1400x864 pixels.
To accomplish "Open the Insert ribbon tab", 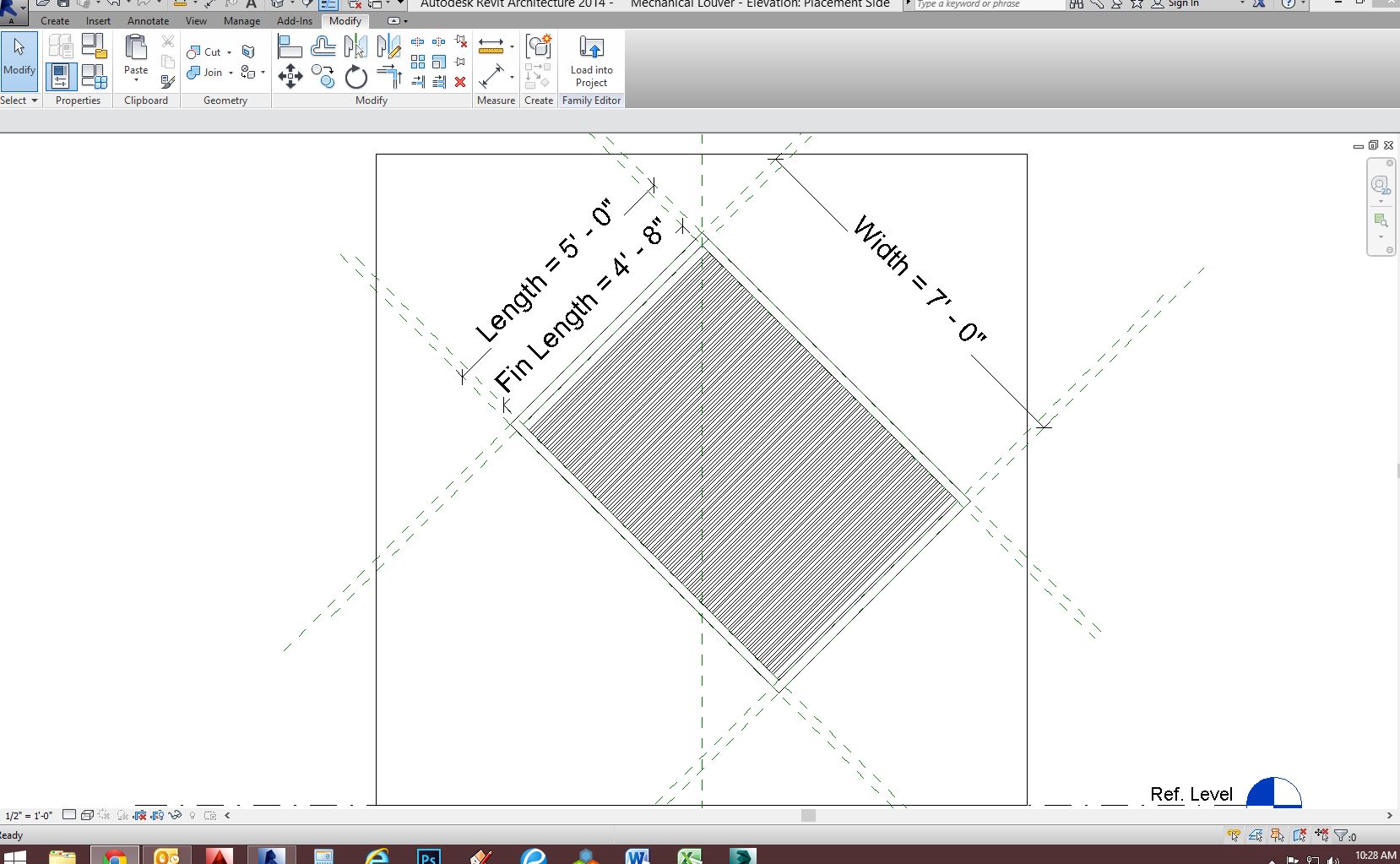I will pyautogui.click(x=98, y=21).
